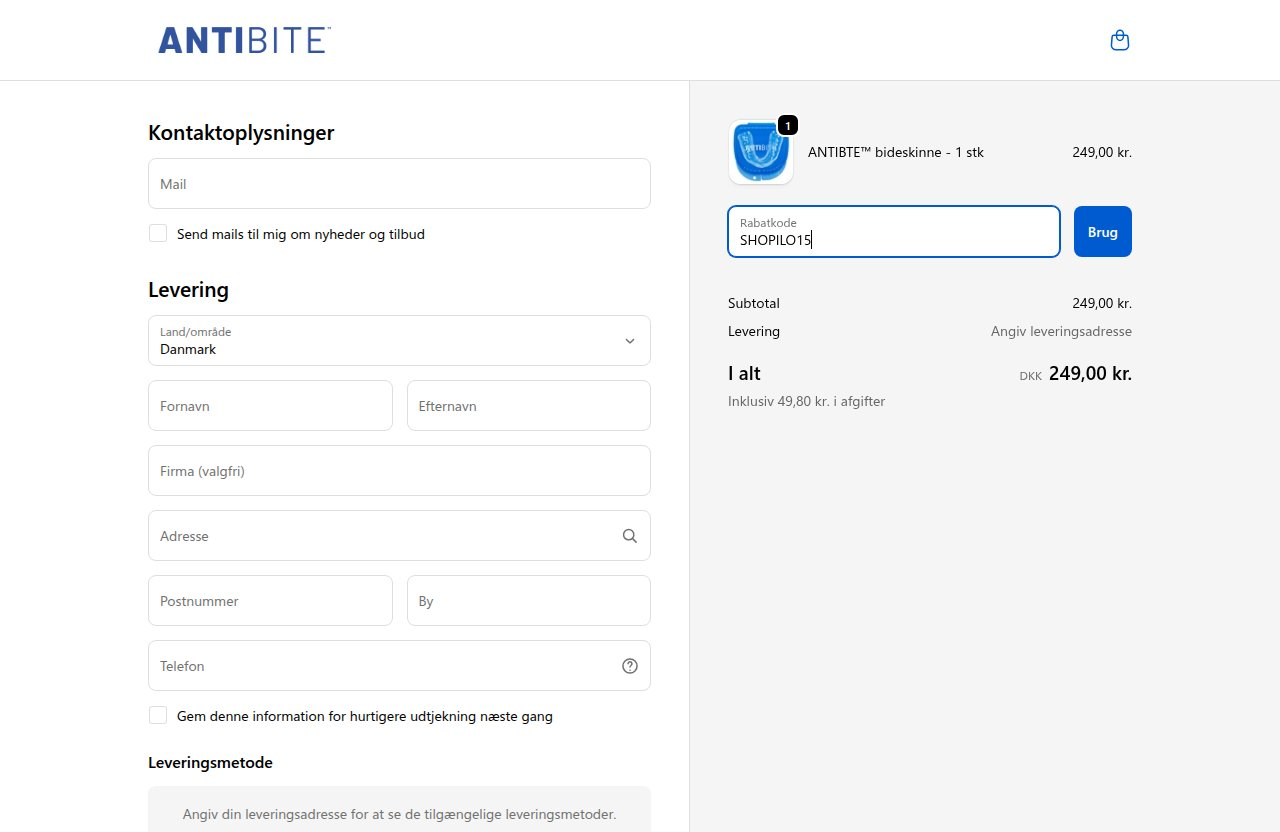Select the Efternavn input field
This screenshot has width=1280, height=832.
[x=529, y=406]
